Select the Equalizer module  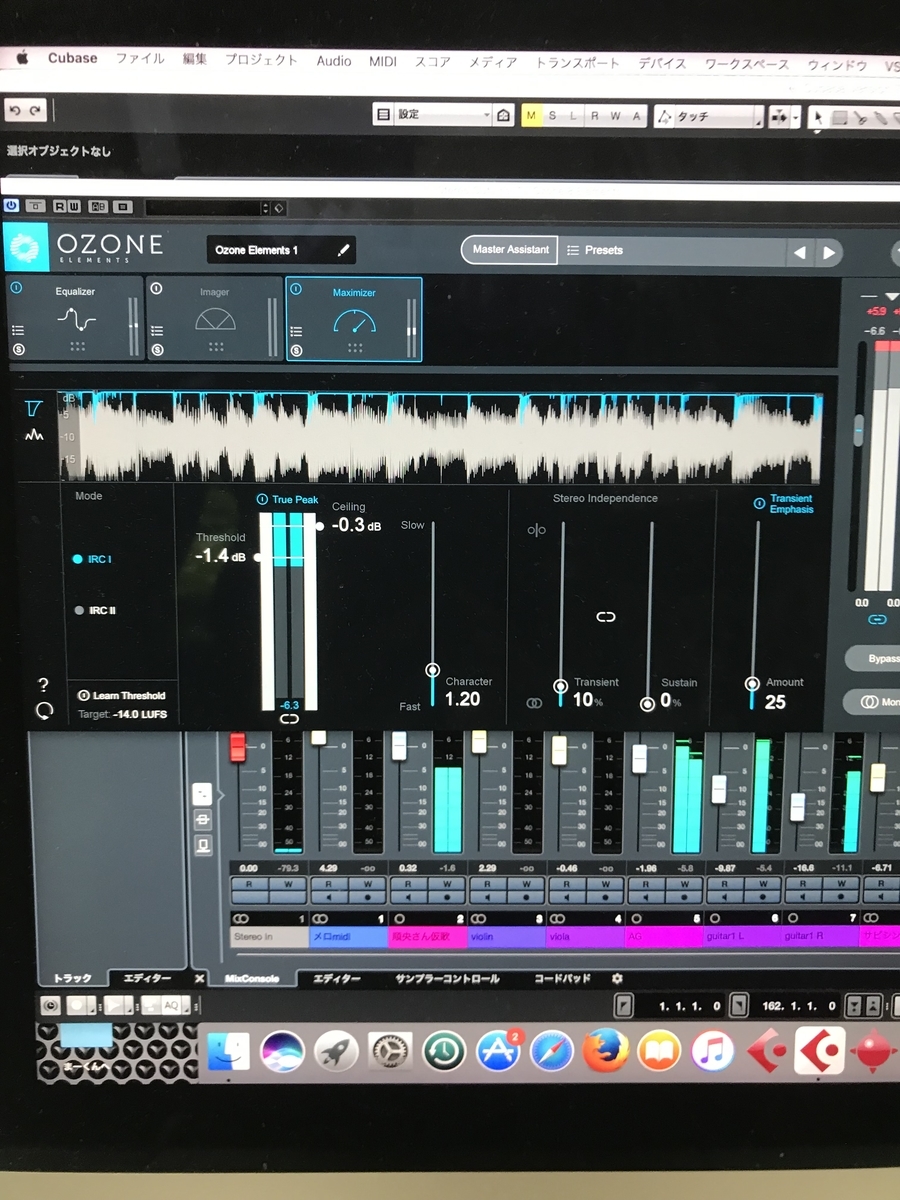coord(75,318)
